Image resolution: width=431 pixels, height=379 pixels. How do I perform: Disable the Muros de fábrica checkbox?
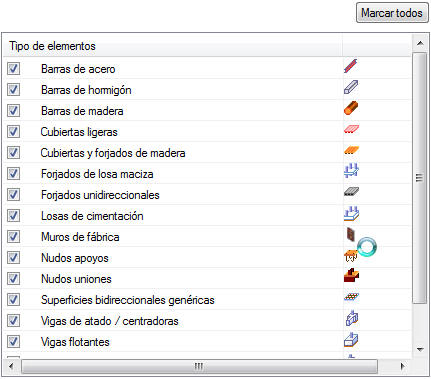[13, 237]
